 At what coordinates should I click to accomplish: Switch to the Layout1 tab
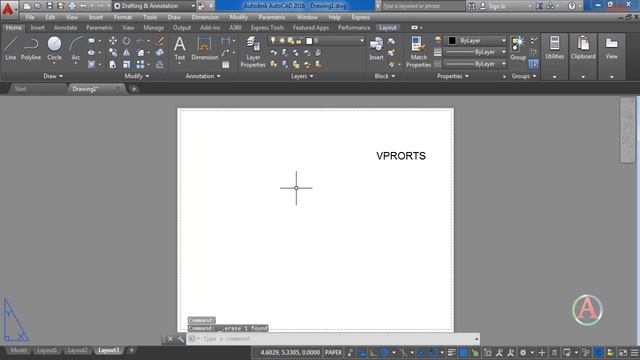click(47, 350)
